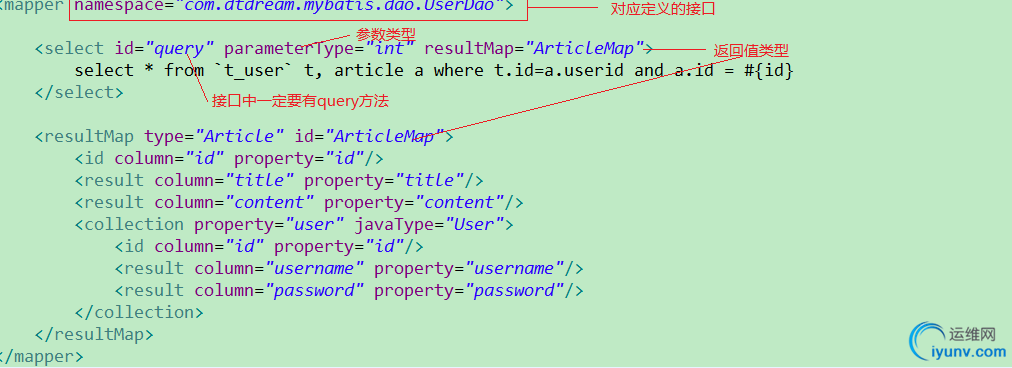The width and height of the screenshot is (1012, 368).
Task: Click the collection property value "user"
Action: (314, 224)
